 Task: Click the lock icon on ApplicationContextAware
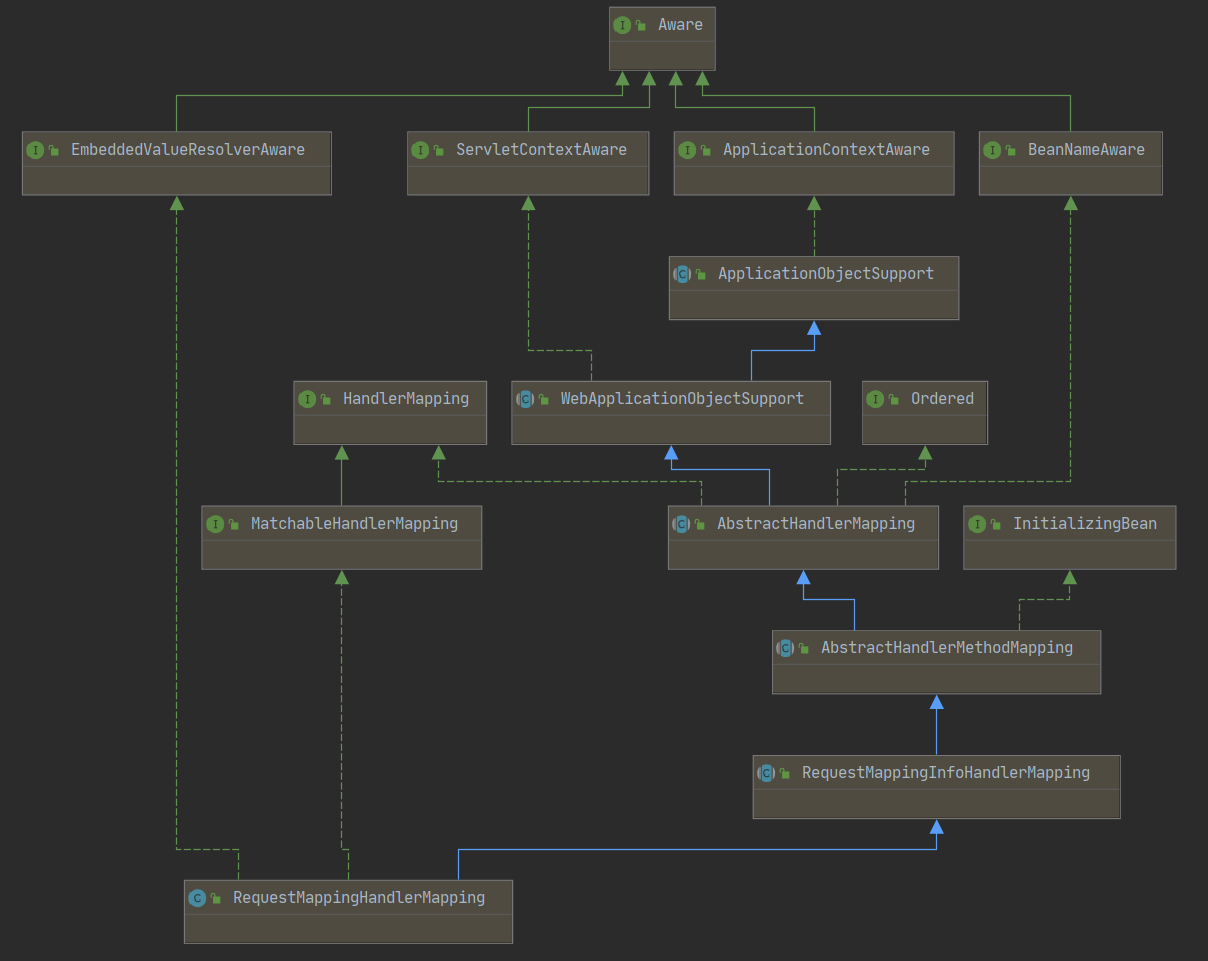pyautogui.click(x=703, y=149)
